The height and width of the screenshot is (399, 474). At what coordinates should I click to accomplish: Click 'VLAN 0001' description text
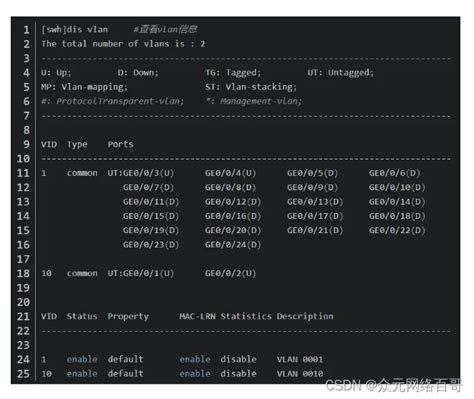300,359
